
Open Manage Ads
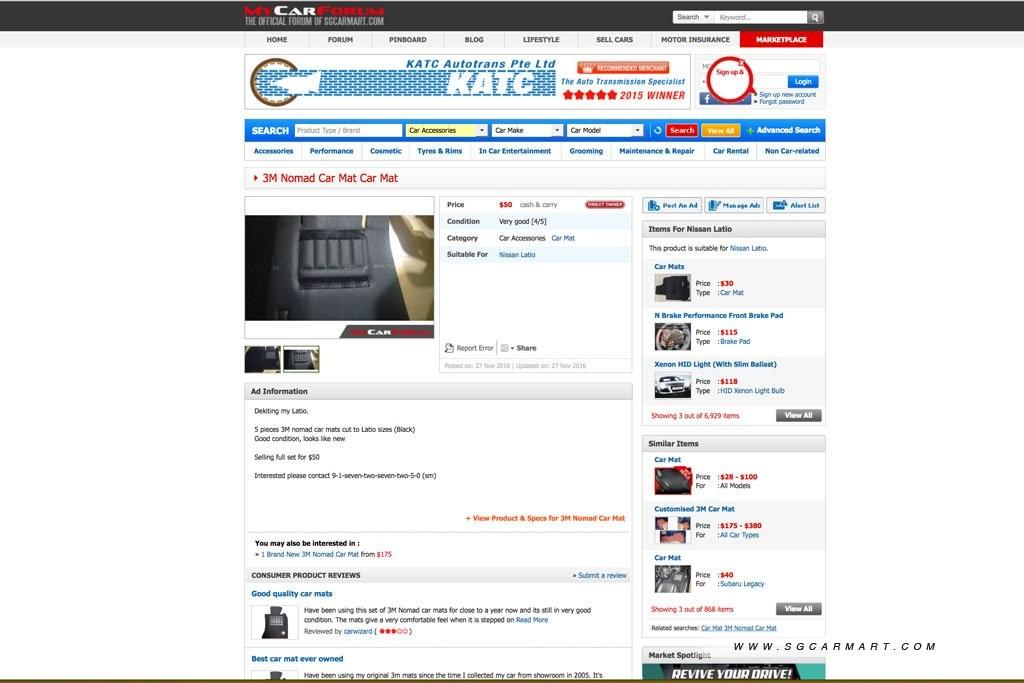(x=733, y=205)
